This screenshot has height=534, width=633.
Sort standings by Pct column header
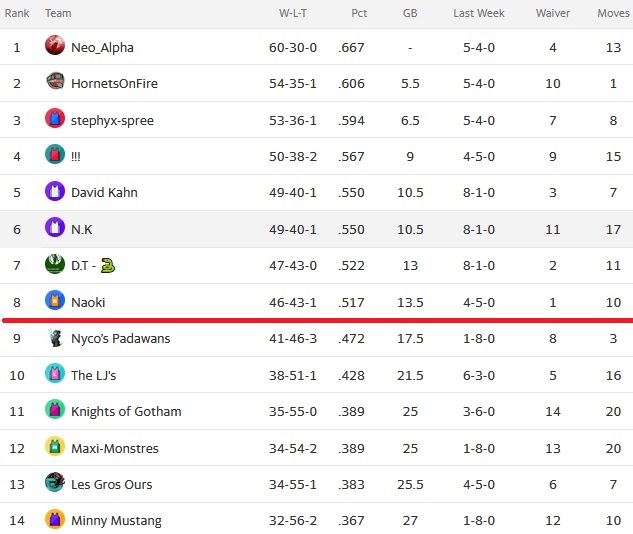tap(359, 13)
